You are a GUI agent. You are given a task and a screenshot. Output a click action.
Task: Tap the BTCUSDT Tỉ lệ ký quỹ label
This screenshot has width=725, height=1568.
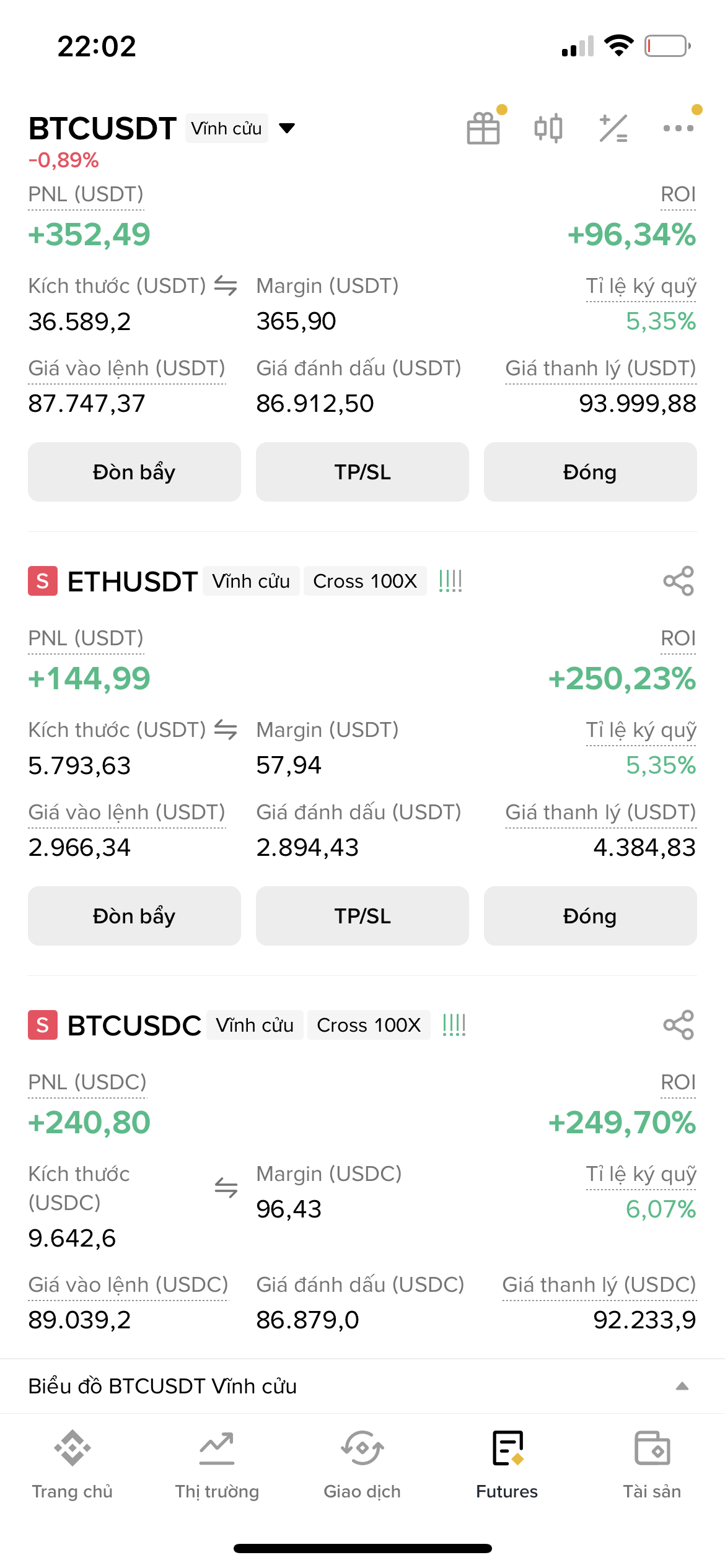tap(641, 286)
